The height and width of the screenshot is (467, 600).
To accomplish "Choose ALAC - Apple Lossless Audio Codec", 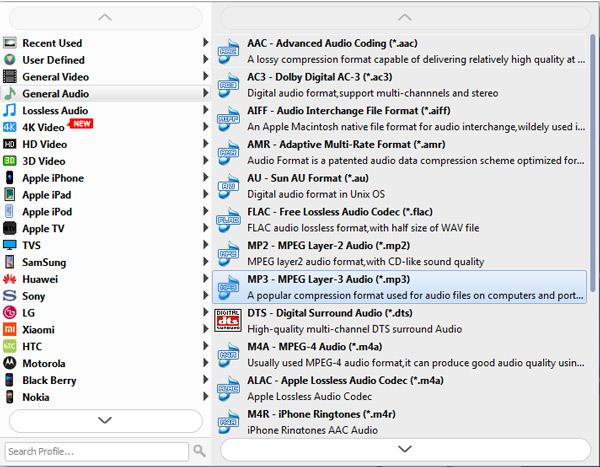I will click(x=399, y=388).
